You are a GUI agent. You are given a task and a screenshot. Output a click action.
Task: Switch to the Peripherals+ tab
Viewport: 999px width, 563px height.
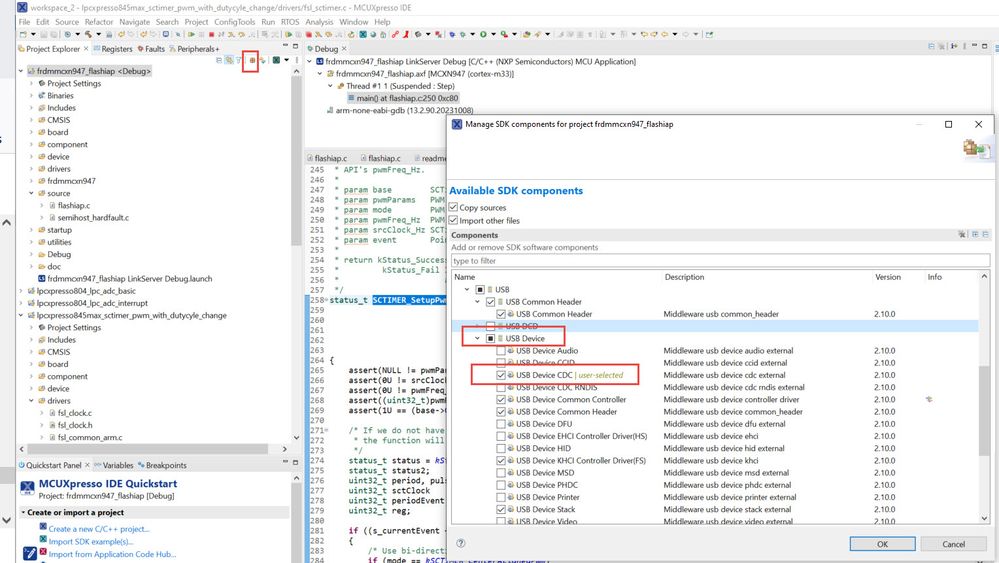click(x=194, y=48)
